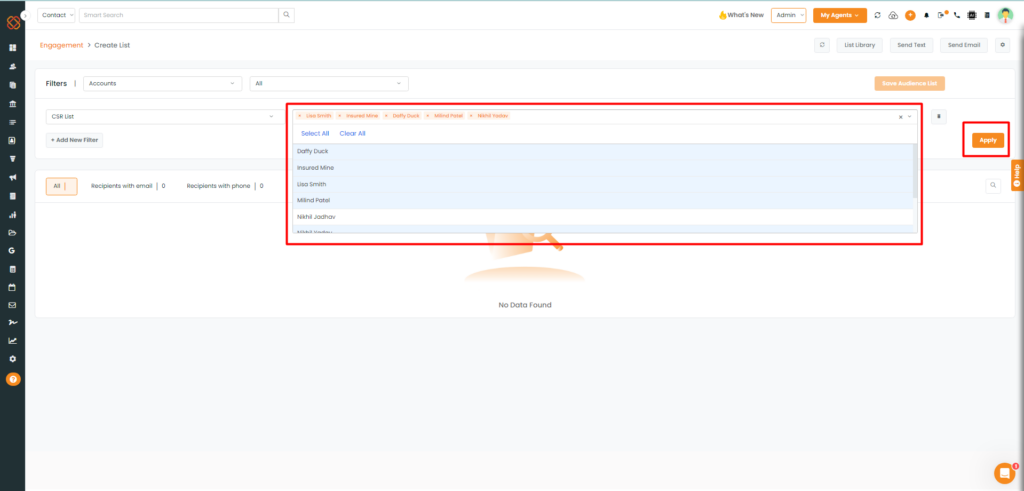The image size is (1024, 491).
Task: Open the dashboard icon in left sidebar
Action: coord(12,48)
